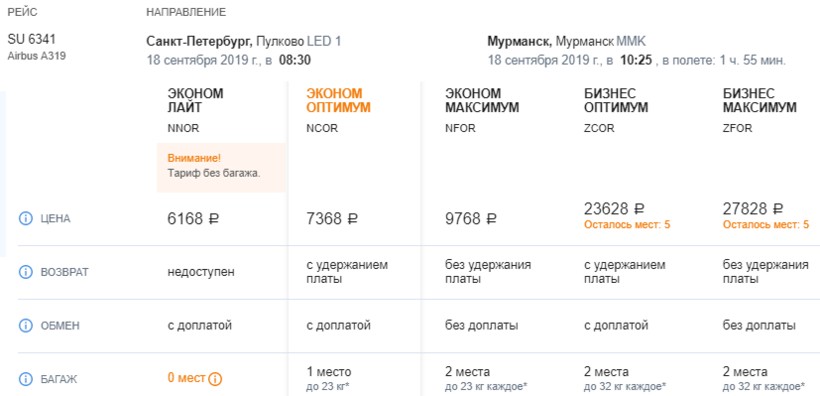Select the 23628 ₽ business price
This screenshot has height=396, width=820.
pos(614,209)
